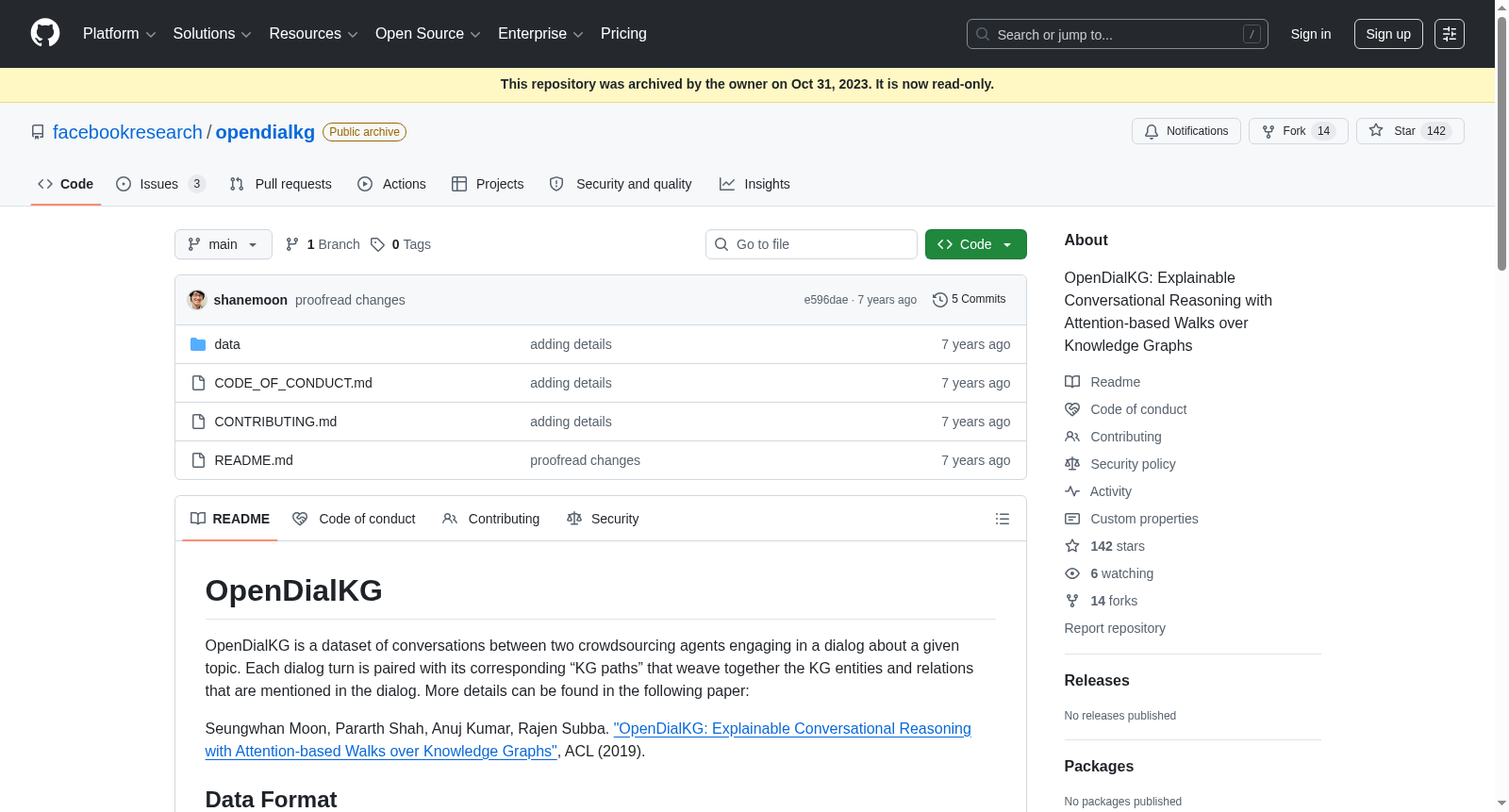1509x812 pixels.
Task: Open the Insights tab
Action: [754, 184]
